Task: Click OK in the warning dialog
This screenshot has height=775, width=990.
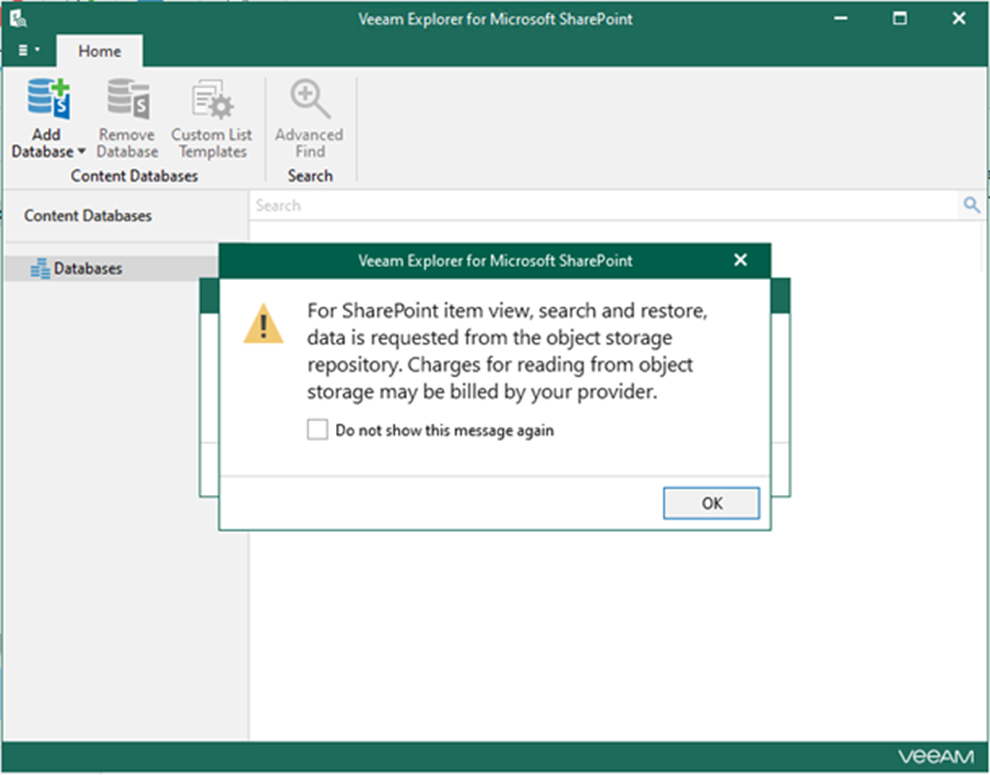Action: (712, 503)
